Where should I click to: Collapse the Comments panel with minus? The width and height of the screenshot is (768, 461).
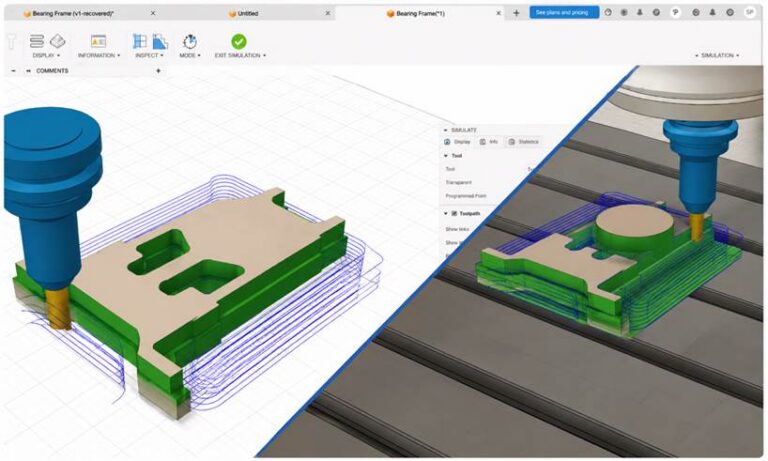pos(13,71)
